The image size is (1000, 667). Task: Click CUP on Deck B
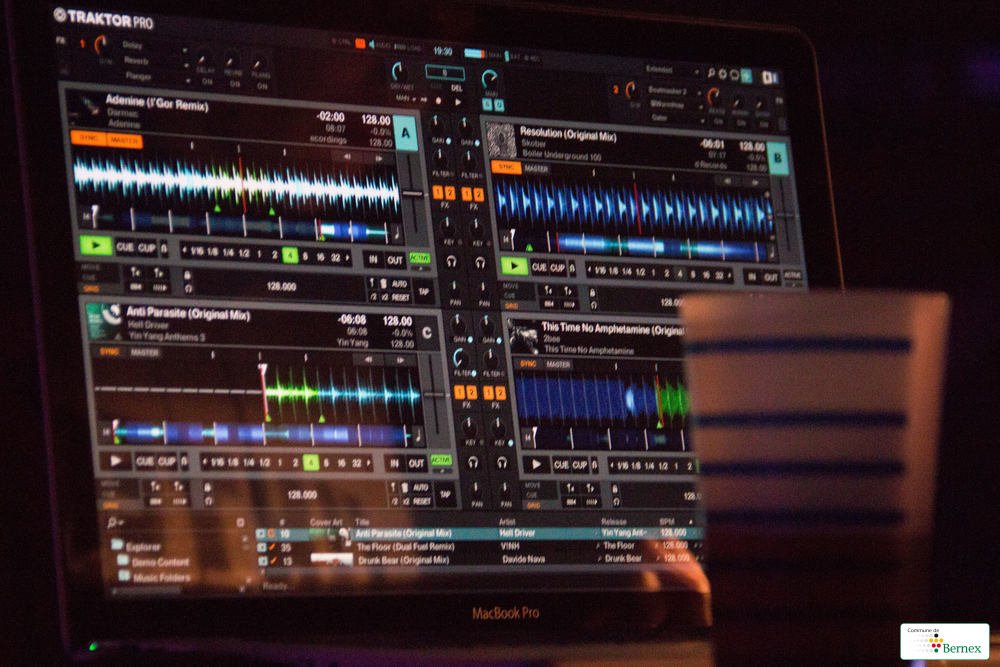(x=557, y=267)
